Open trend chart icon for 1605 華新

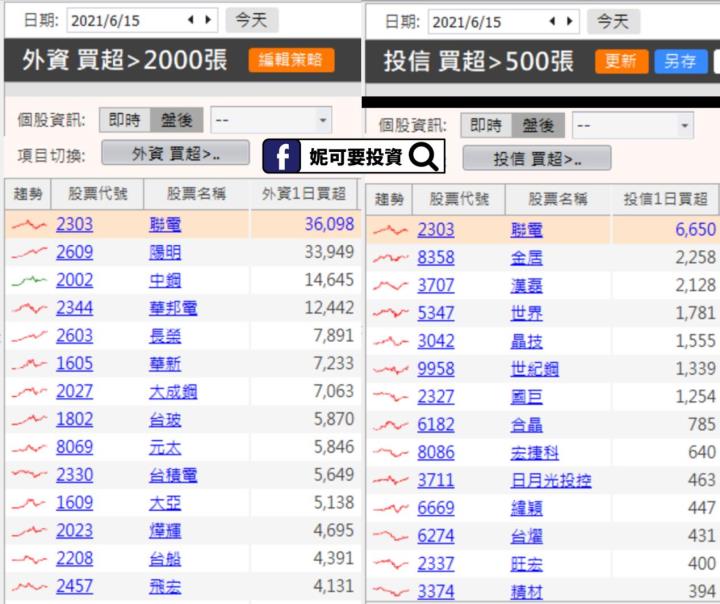28,364
